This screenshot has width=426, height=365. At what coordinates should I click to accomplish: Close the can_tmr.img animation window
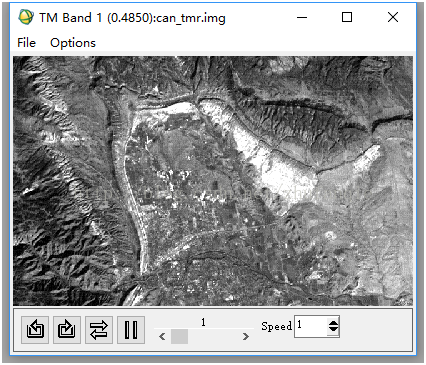pos(393,17)
